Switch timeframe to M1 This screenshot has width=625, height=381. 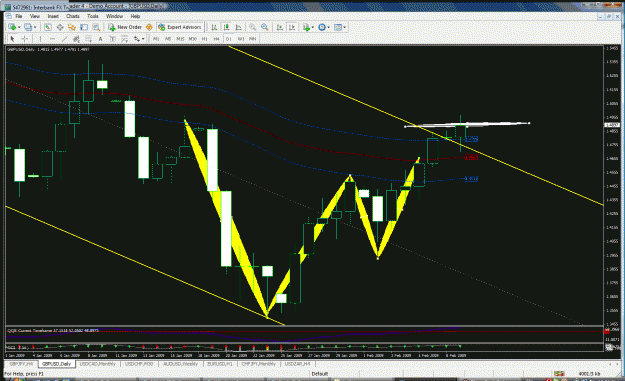click(x=156, y=39)
